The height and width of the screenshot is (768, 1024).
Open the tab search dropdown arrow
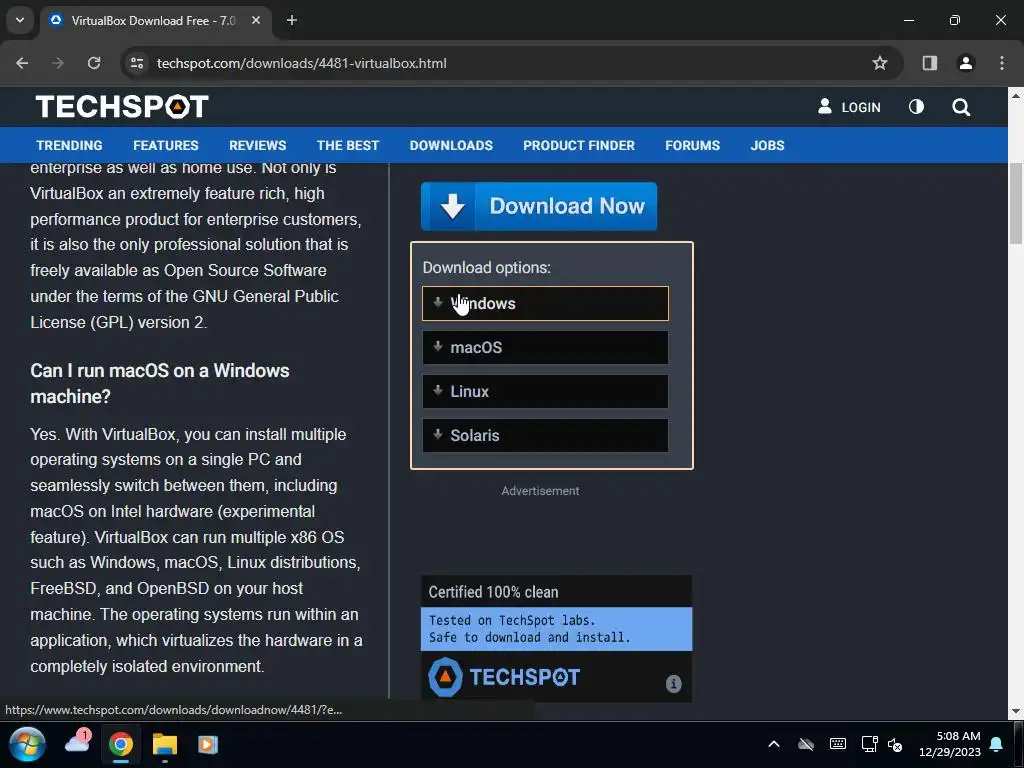coord(20,20)
